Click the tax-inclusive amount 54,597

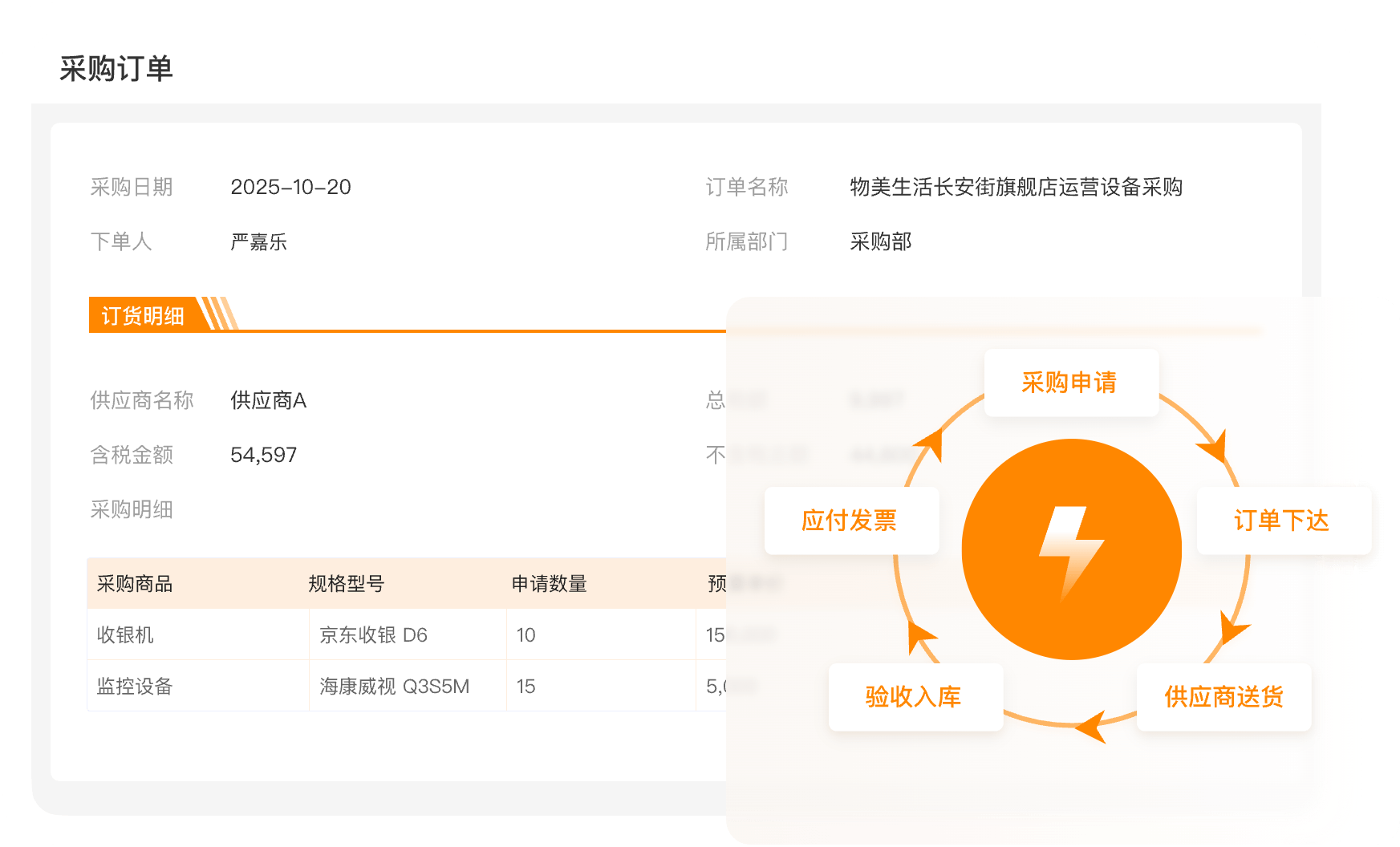point(263,455)
